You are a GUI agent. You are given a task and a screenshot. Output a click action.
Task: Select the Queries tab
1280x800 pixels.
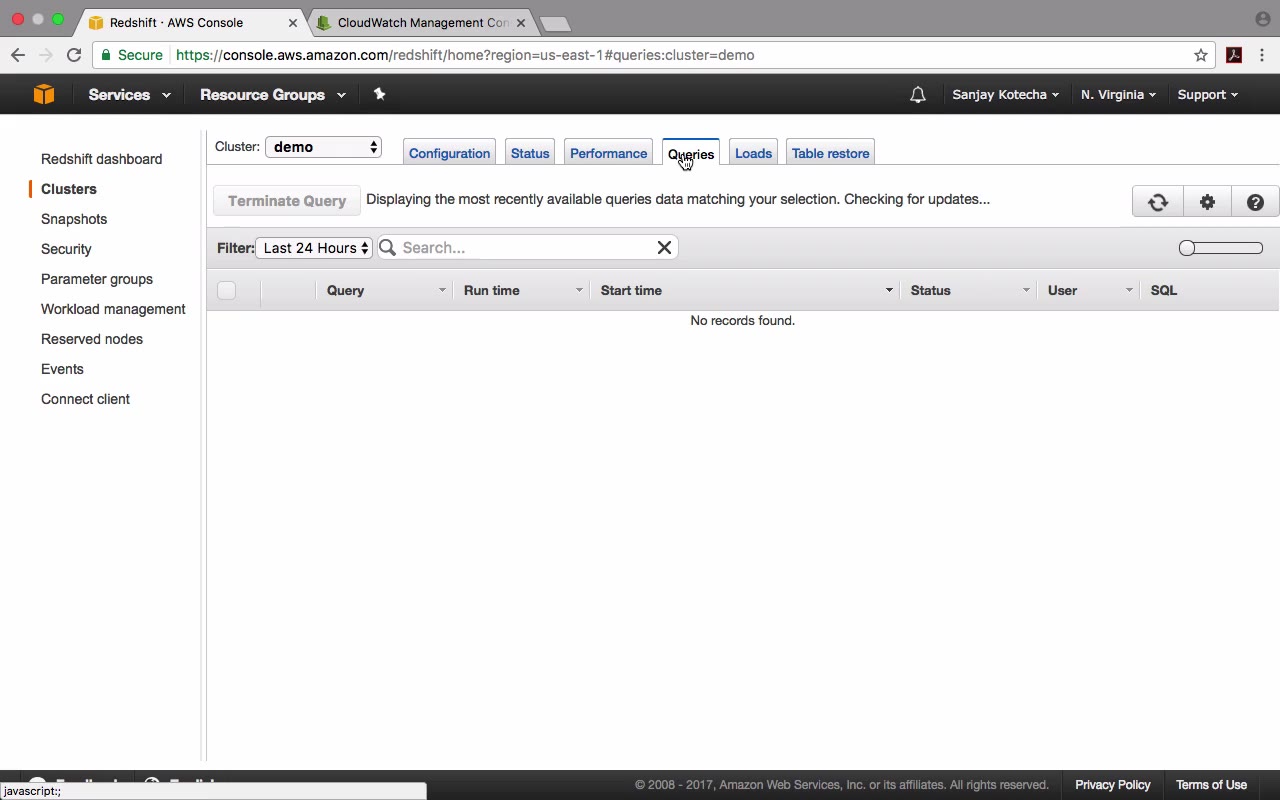pos(691,153)
